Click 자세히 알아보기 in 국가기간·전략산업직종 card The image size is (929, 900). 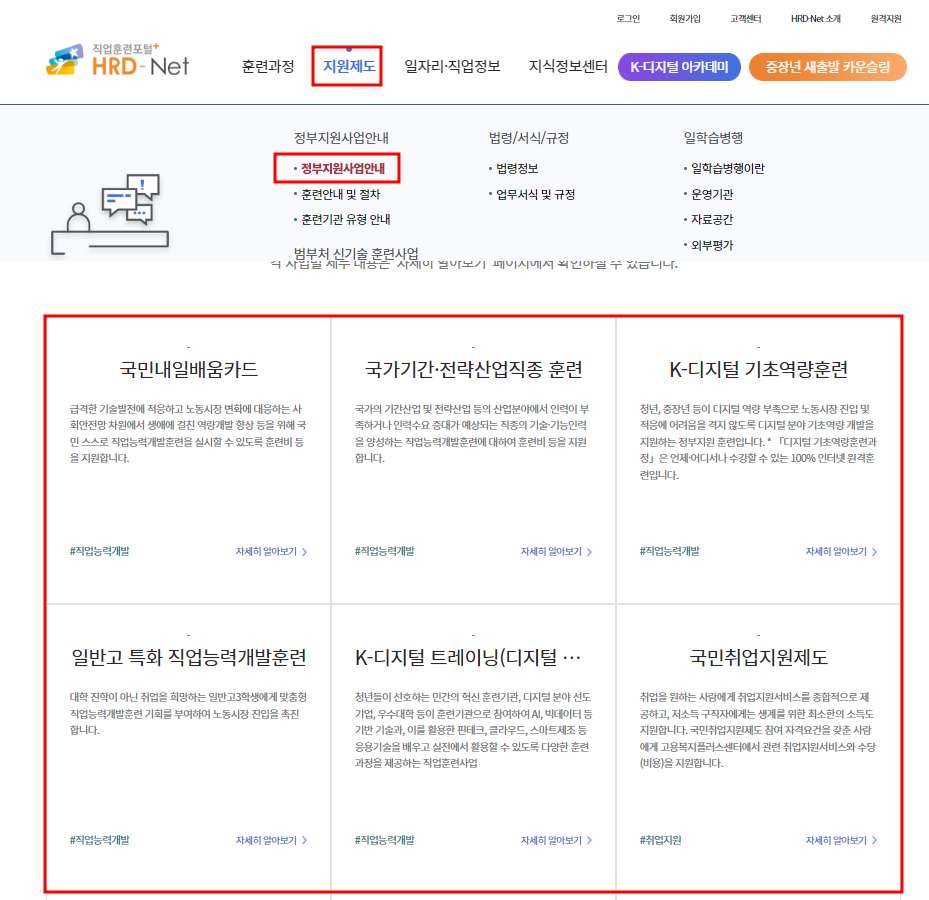click(x=556, y=552)
